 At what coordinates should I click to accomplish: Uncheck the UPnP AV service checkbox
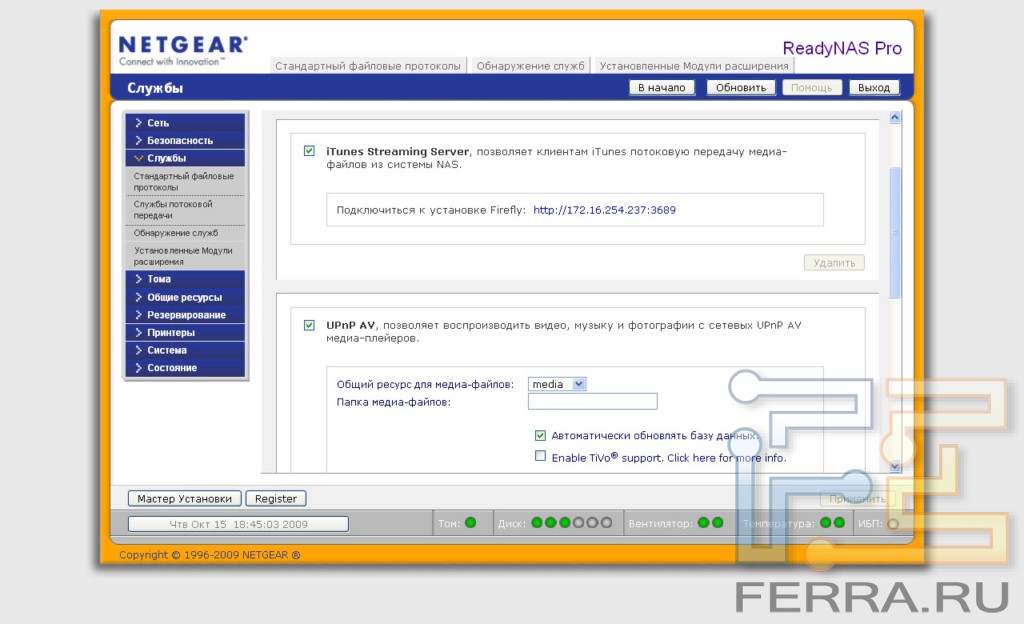pyautogui.click(x=310, y=325)
